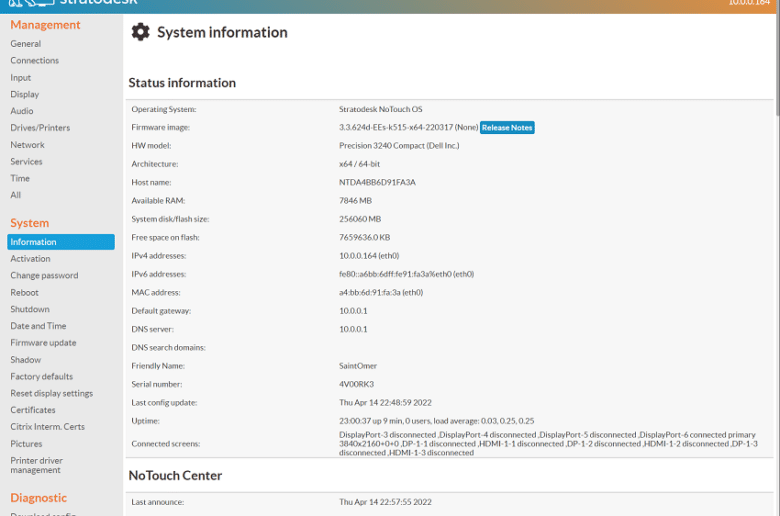Open the Release Notes button
The height and width of the screenshot is (516, 780).
click(x=507, y=127)
